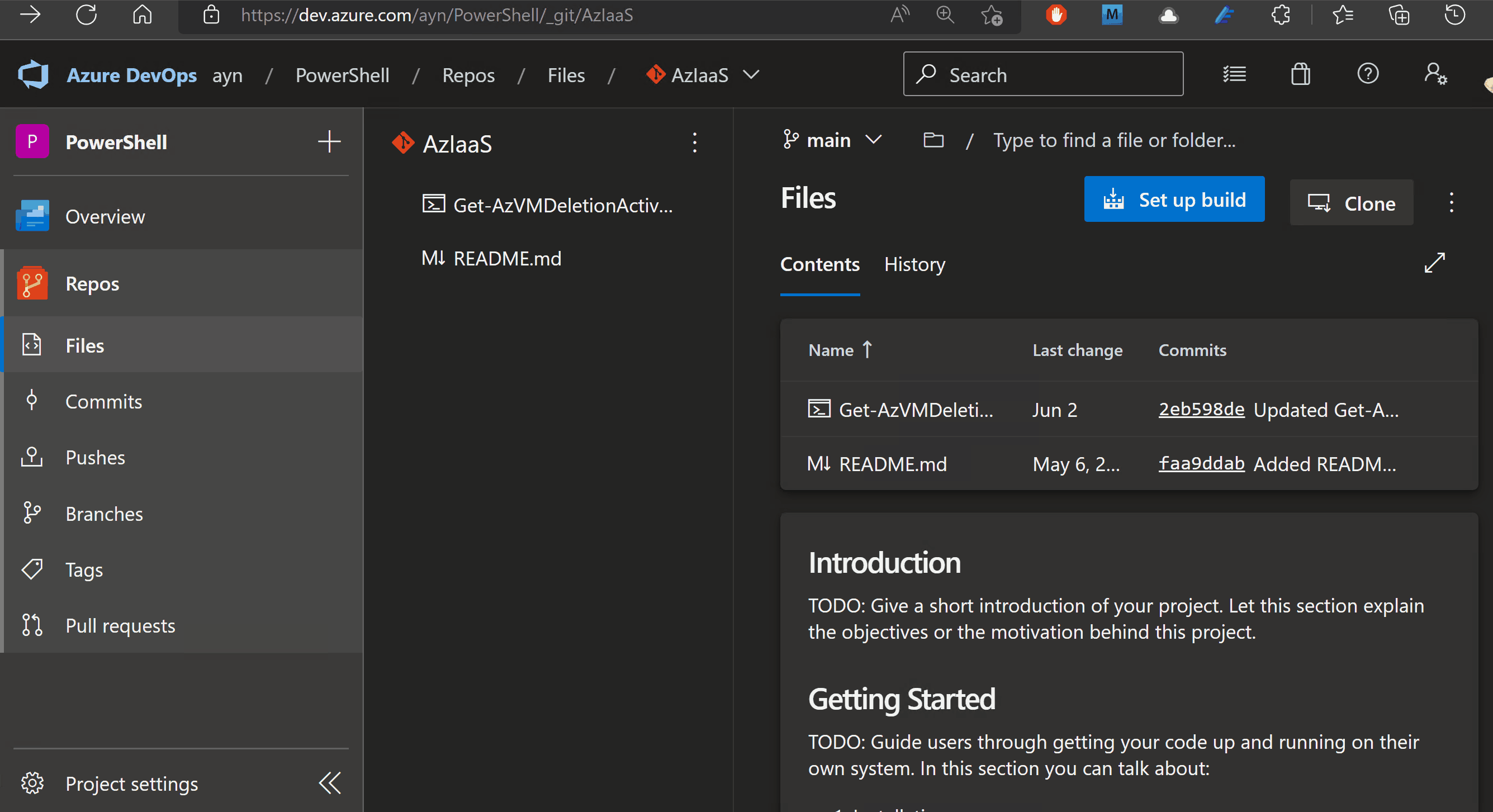Open the work items checklist icon
Image resolution: width=1493 pixels, height=812 pixels.
pyautogui.click(x=1234, y=74)
